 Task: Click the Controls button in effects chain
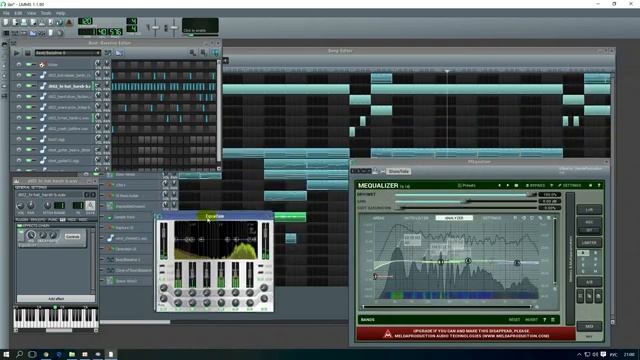pos(72,236)
